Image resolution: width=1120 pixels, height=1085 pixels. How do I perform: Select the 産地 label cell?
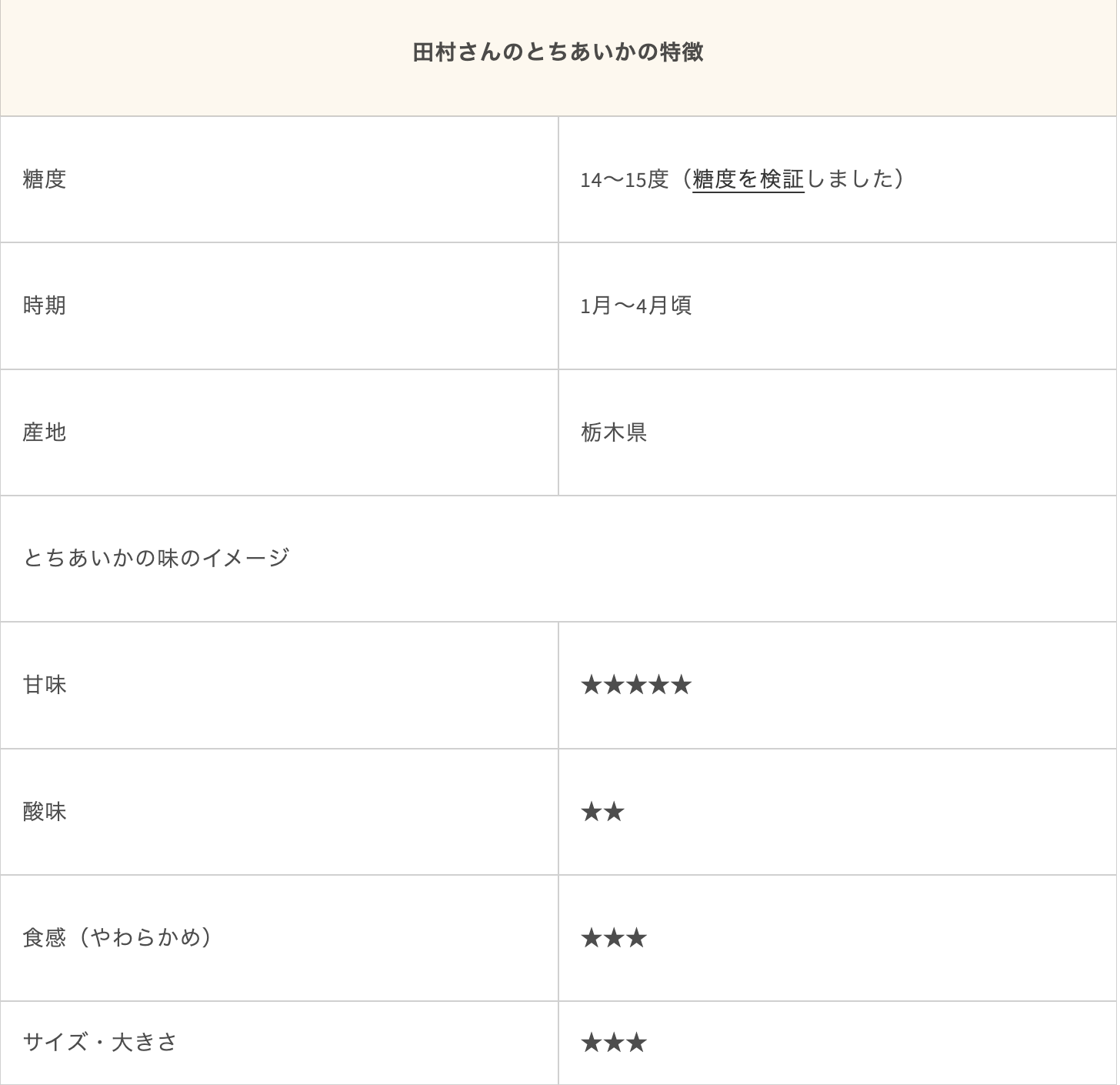pos(45,432)
